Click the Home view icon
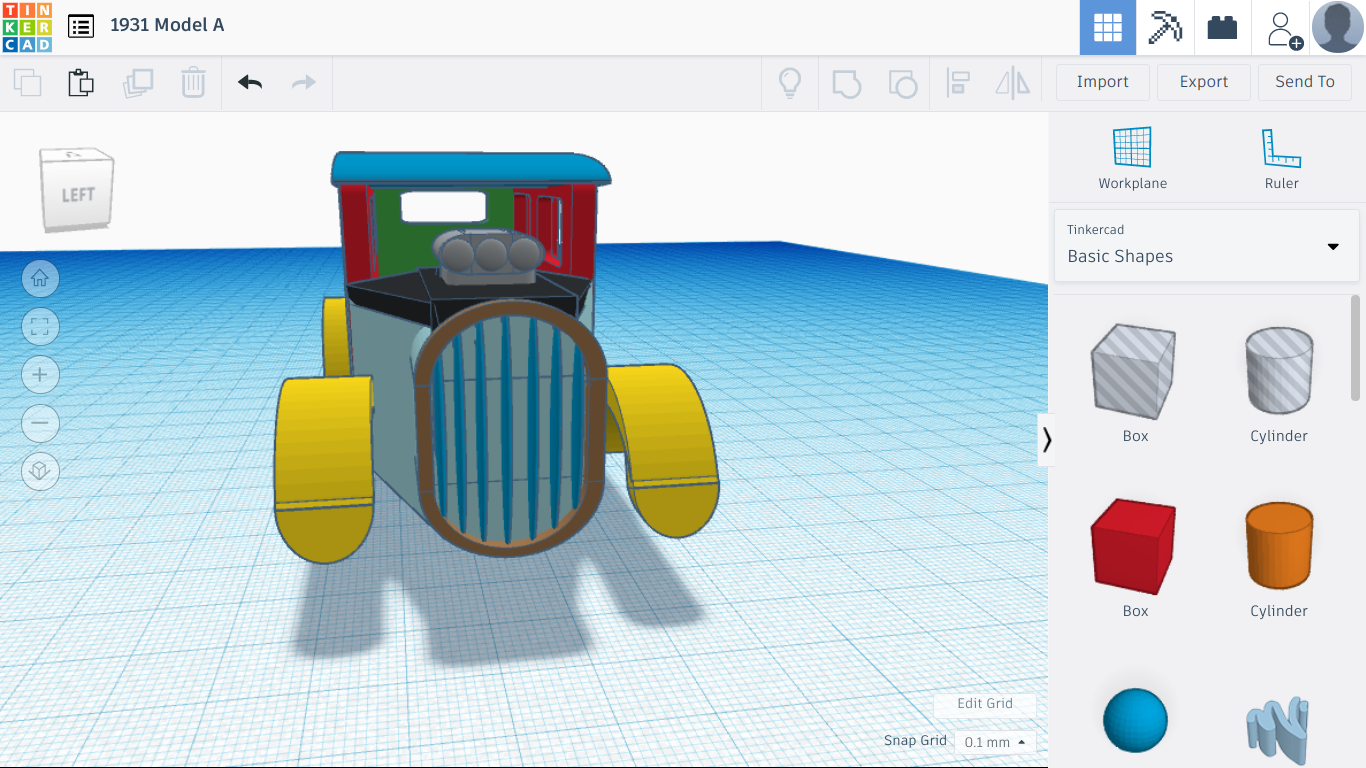1366x768 pixels. coord(40,279)
